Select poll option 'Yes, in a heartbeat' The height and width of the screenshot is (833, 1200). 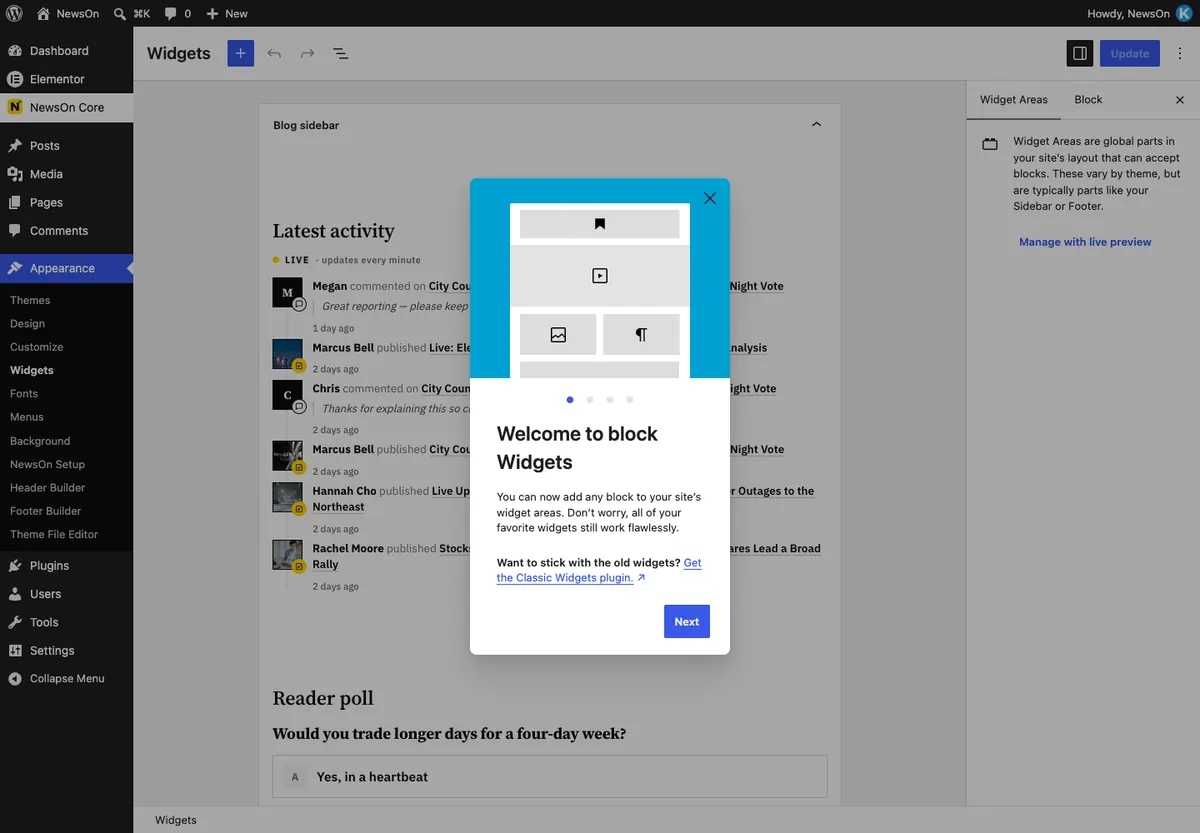[550, 777]
